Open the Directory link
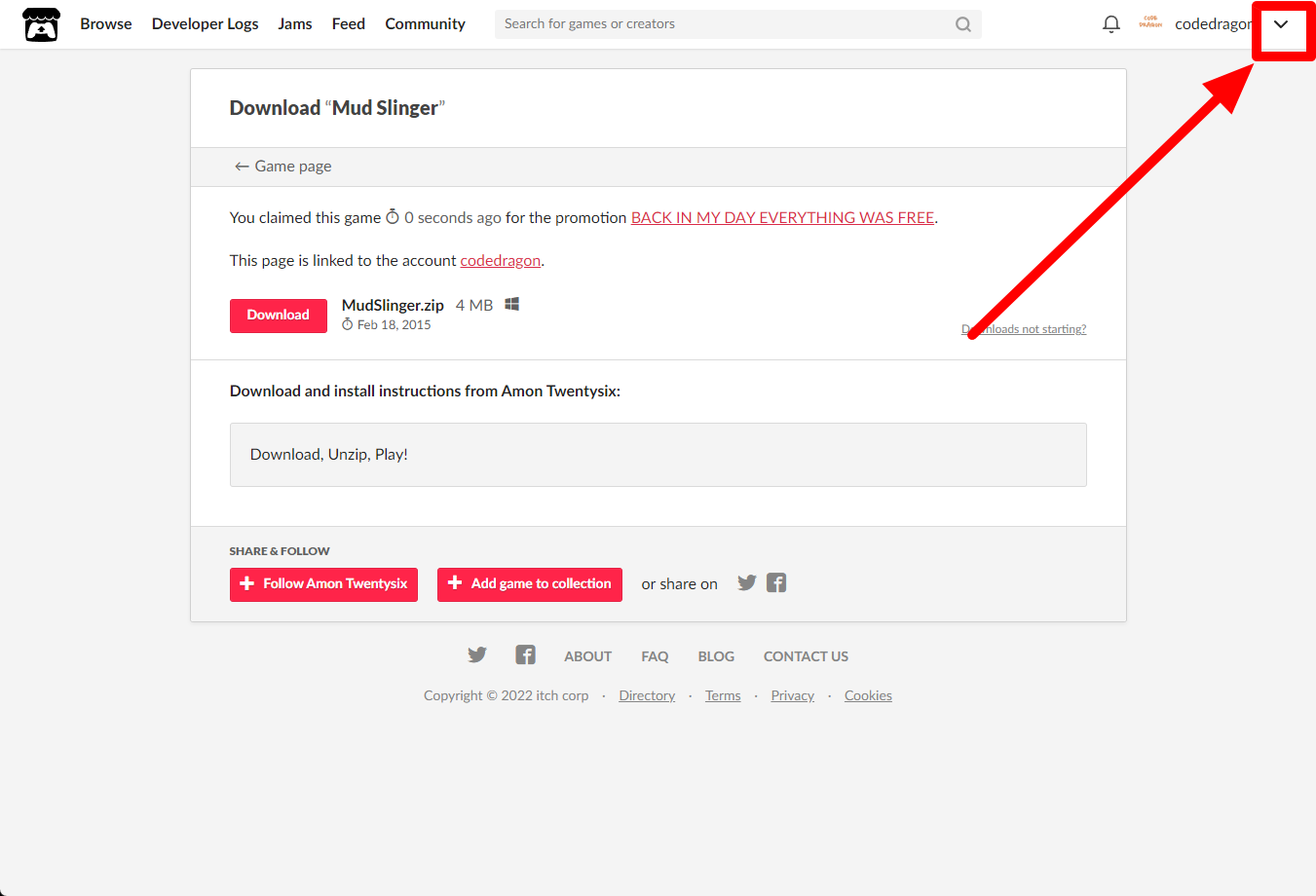This screenshot has height=896, width=1316. coord(647,696)
